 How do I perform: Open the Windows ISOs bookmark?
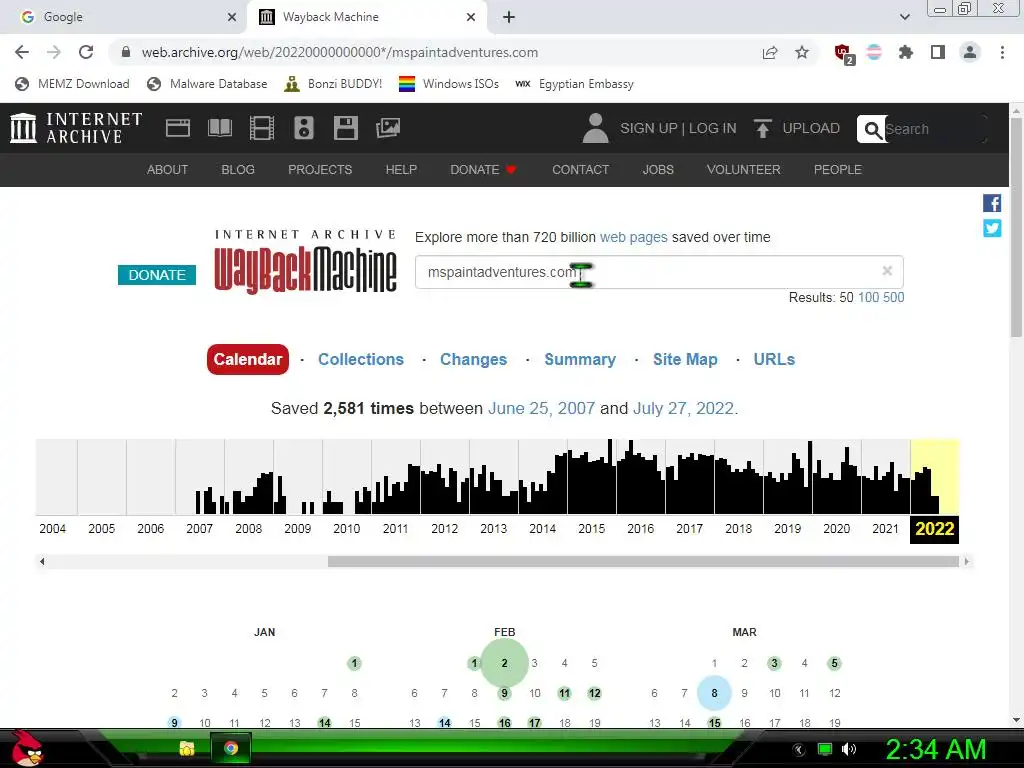point(449,84)
